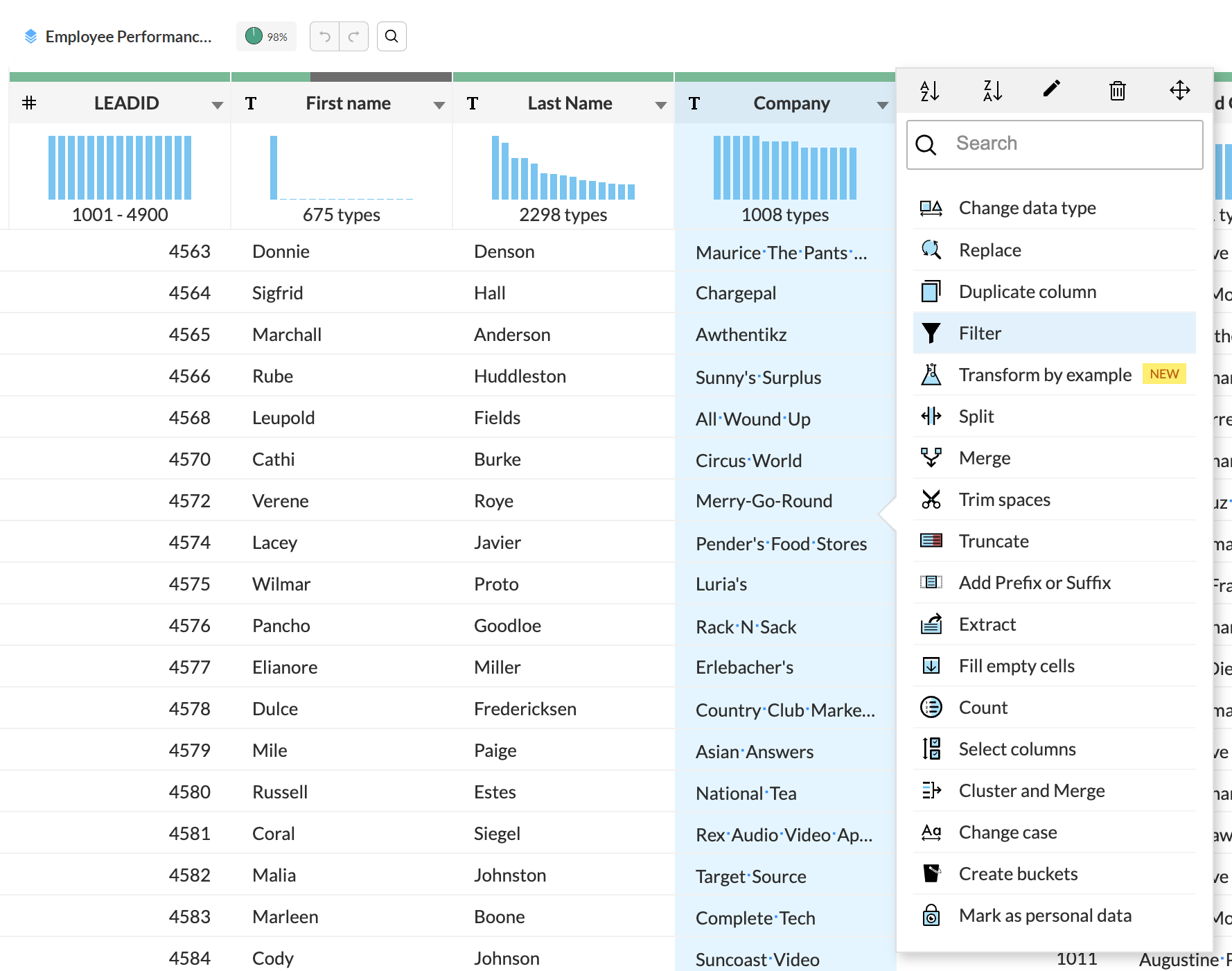The height and width of the screenshot is (971, 1232).
Task: Click the Last Name histogram chart
Action: click(563, 168)
